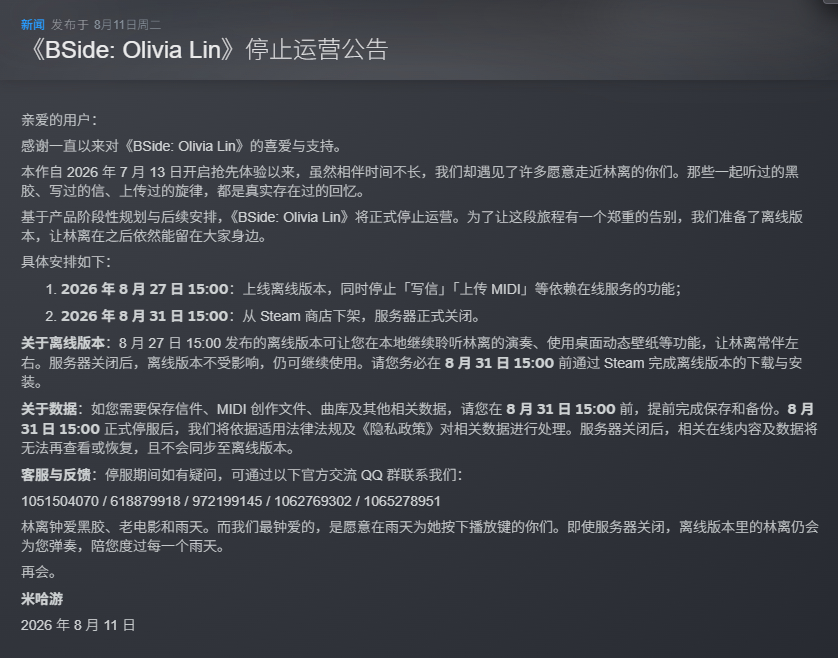Click the 《隐私政策》 privacy policy text
This screenshot has height=658, width=838.
(397, 429)
